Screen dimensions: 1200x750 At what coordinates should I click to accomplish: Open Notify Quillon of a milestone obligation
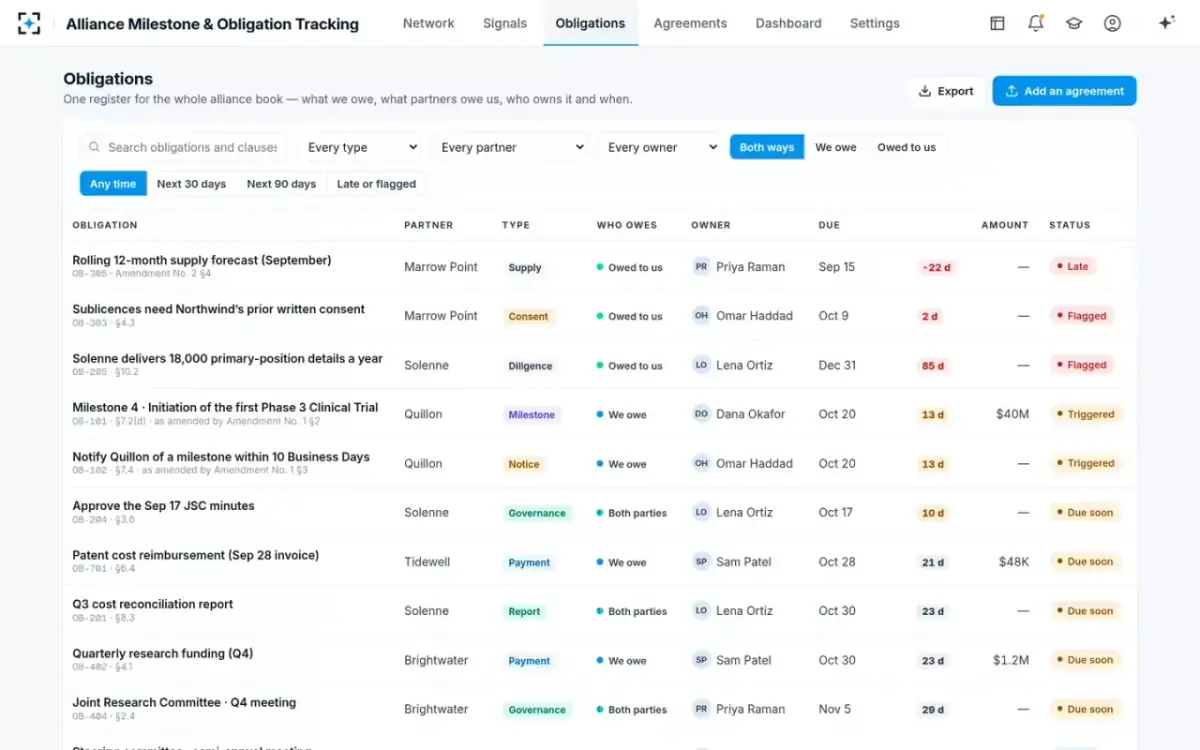coord(221,457)
